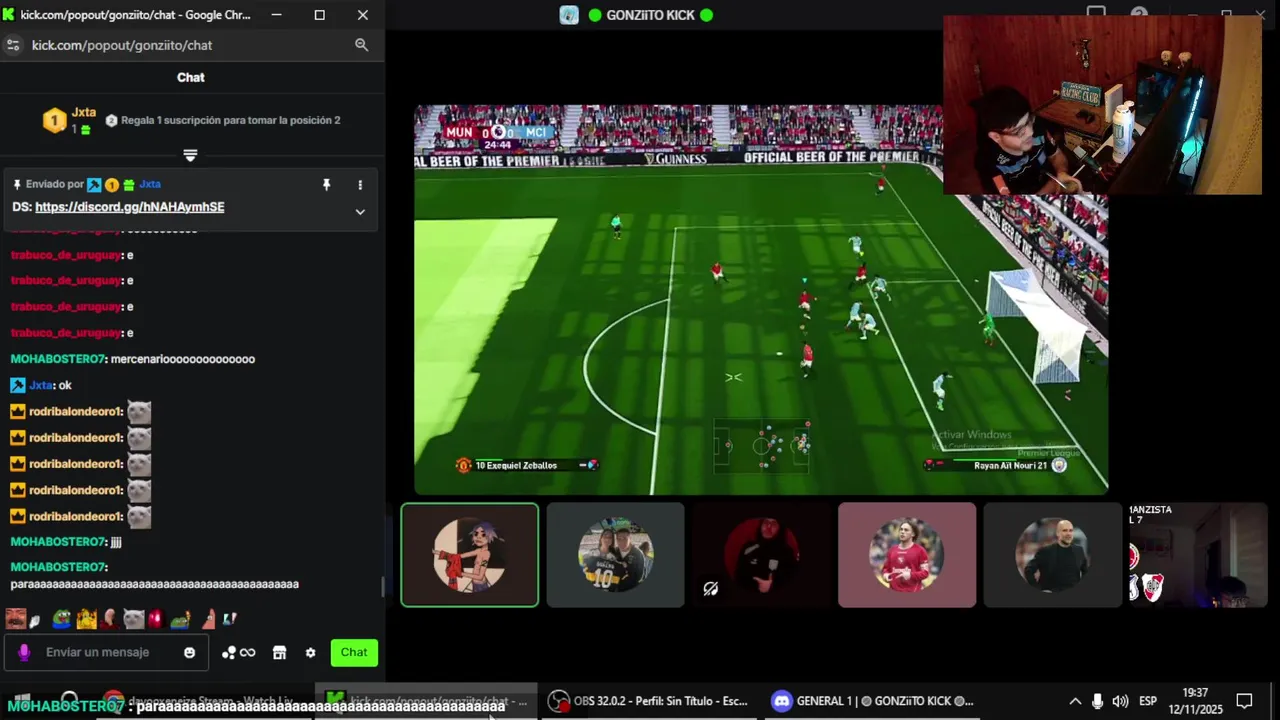Click the Gorillaz avatar participant tile

470,555
